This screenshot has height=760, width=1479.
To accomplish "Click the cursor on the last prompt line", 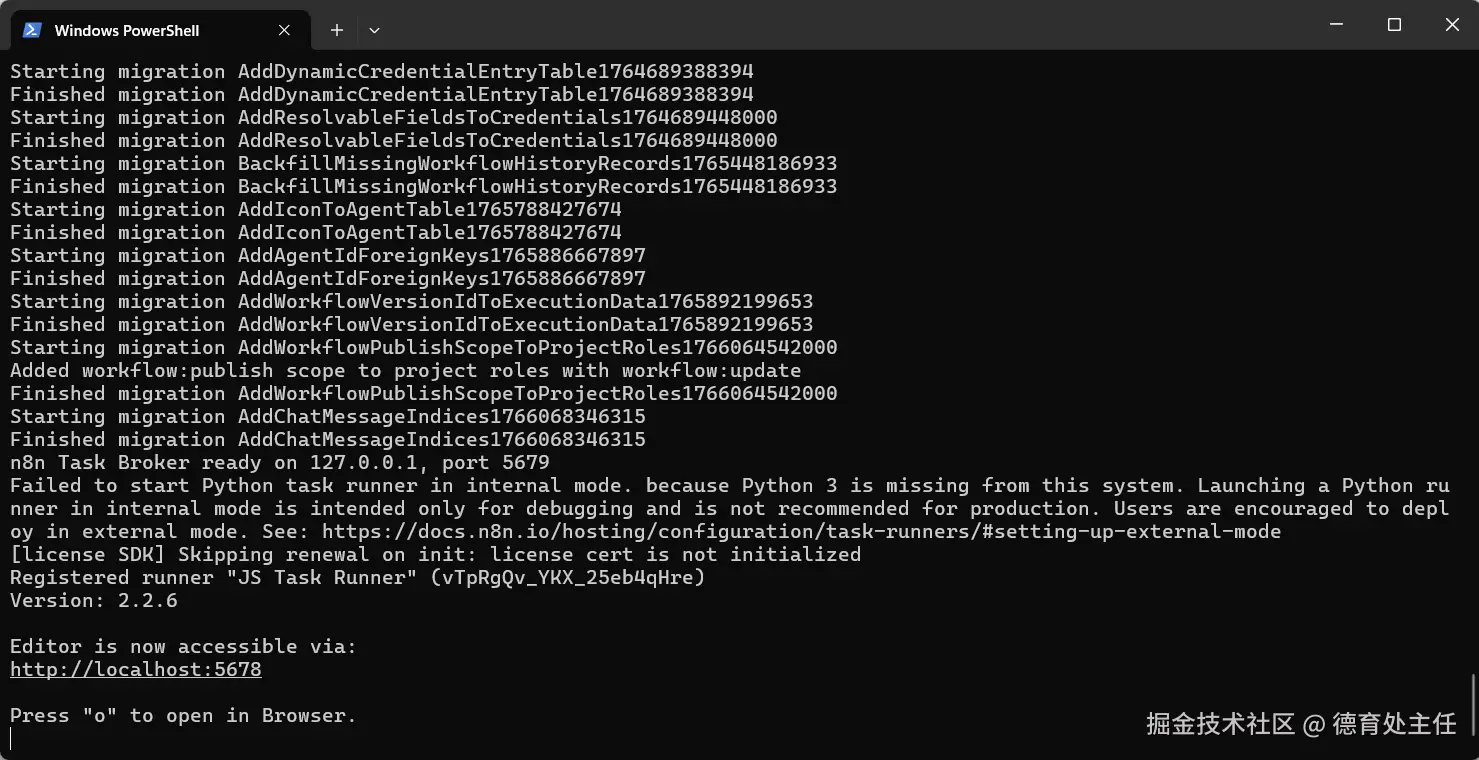I will coord(11,739).
